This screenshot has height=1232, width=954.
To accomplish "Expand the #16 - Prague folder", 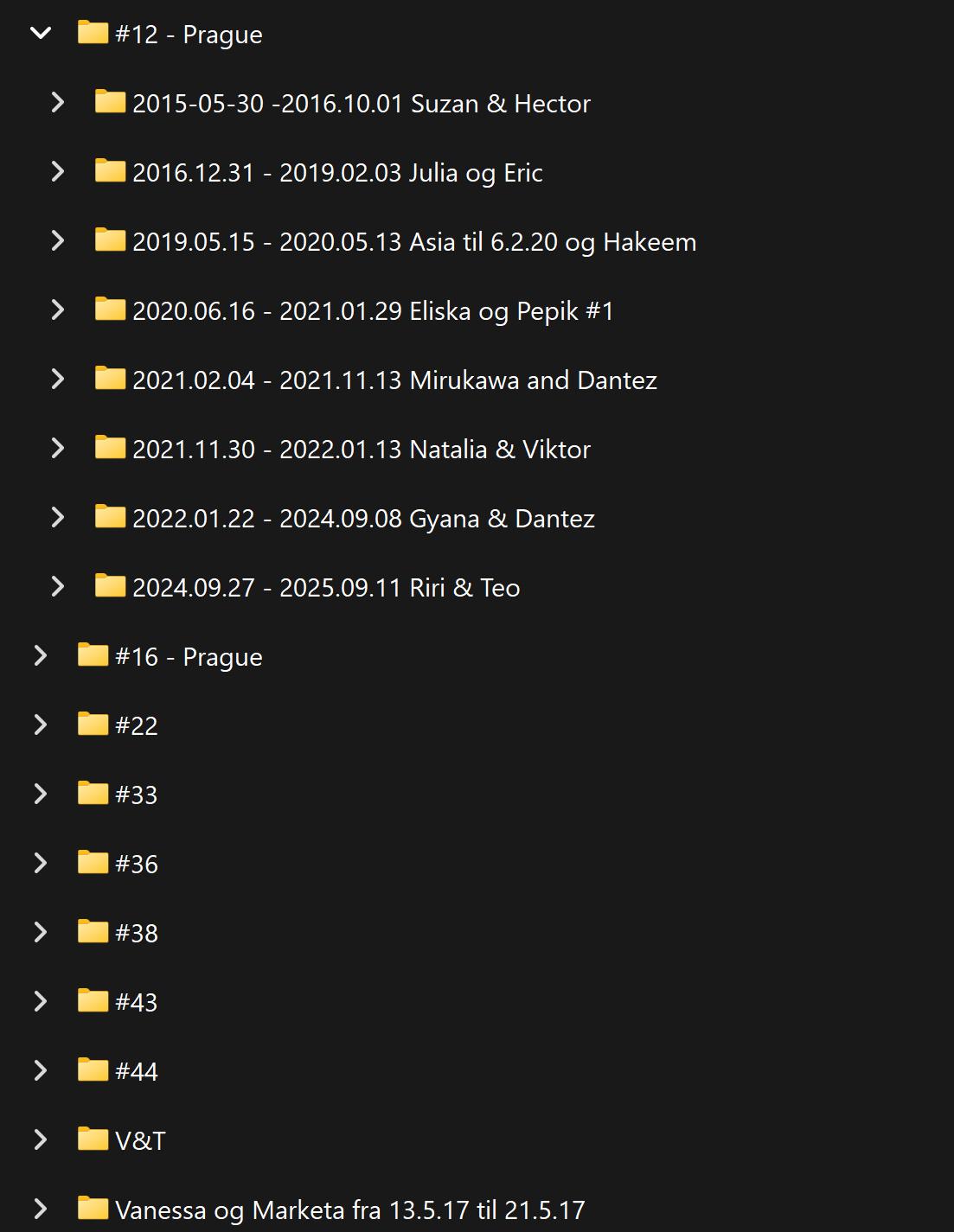I will (41, 656).
